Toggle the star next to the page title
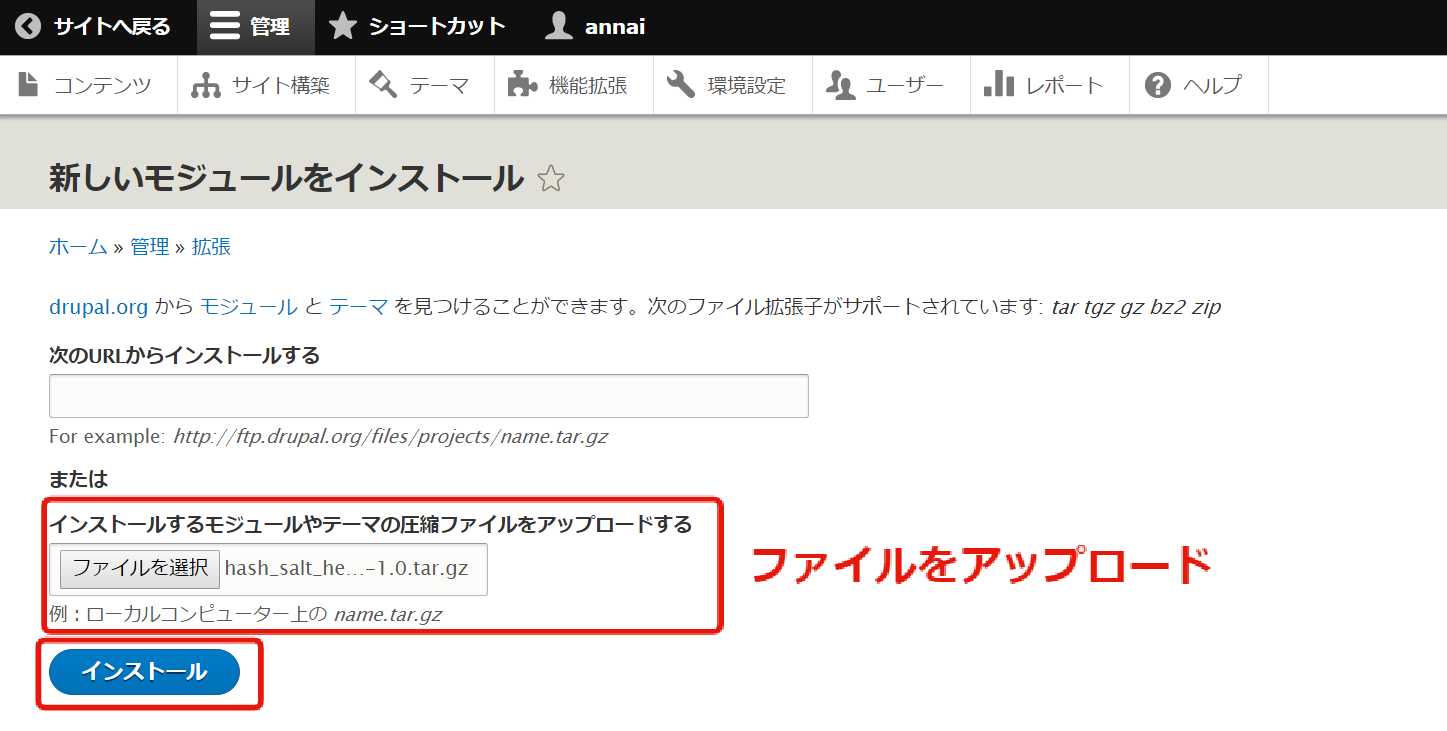Screen dimensions: 1447x731 [x=549, y=177]
